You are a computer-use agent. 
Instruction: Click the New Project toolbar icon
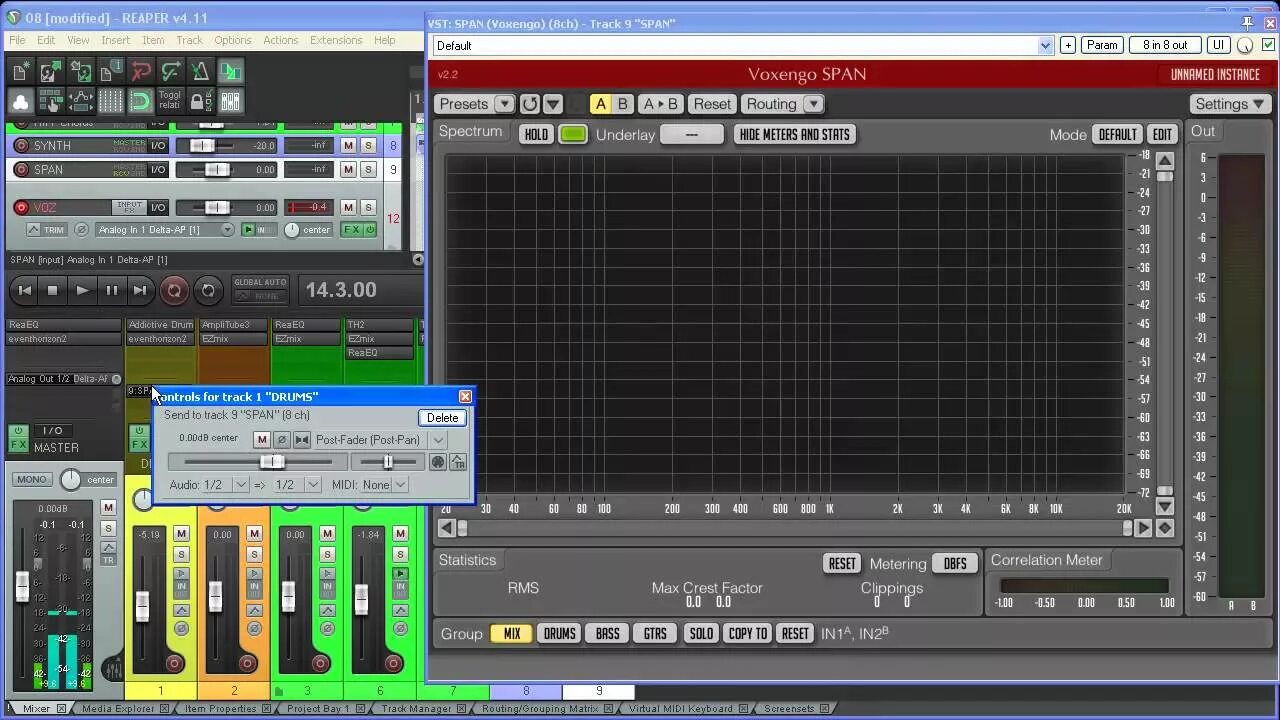tap(20, 71)
